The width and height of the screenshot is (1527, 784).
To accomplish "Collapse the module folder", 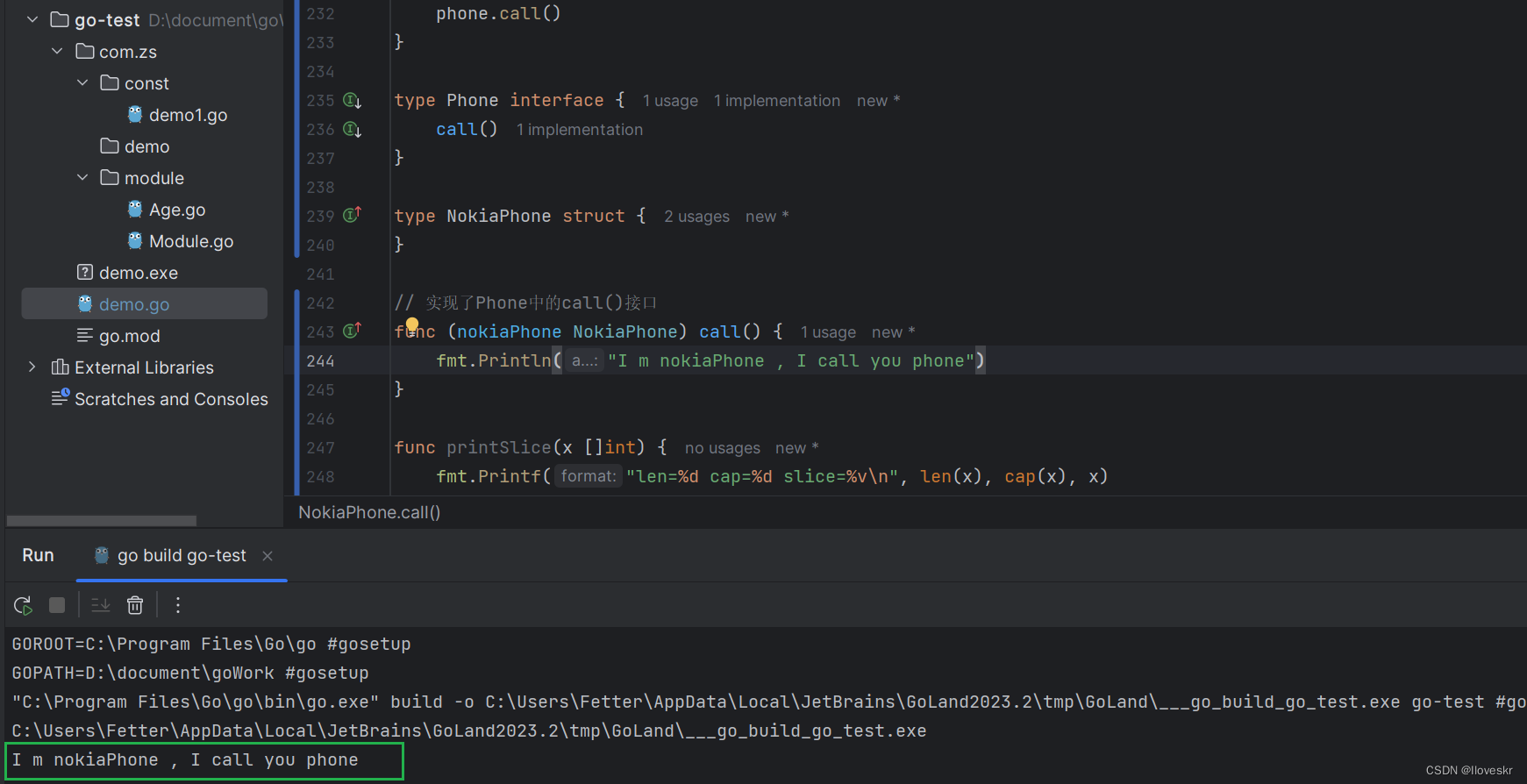I will (82, 177).
